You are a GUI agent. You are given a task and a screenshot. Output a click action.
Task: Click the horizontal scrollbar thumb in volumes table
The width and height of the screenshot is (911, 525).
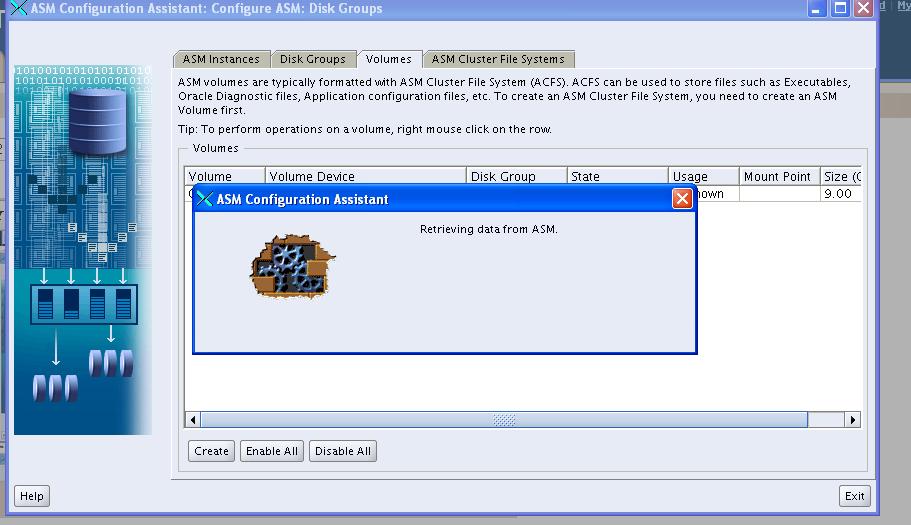(x=504, y=419)
